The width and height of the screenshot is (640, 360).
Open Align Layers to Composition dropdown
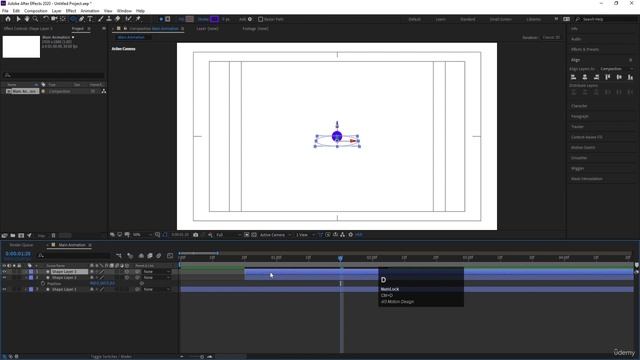pos(616,69)
